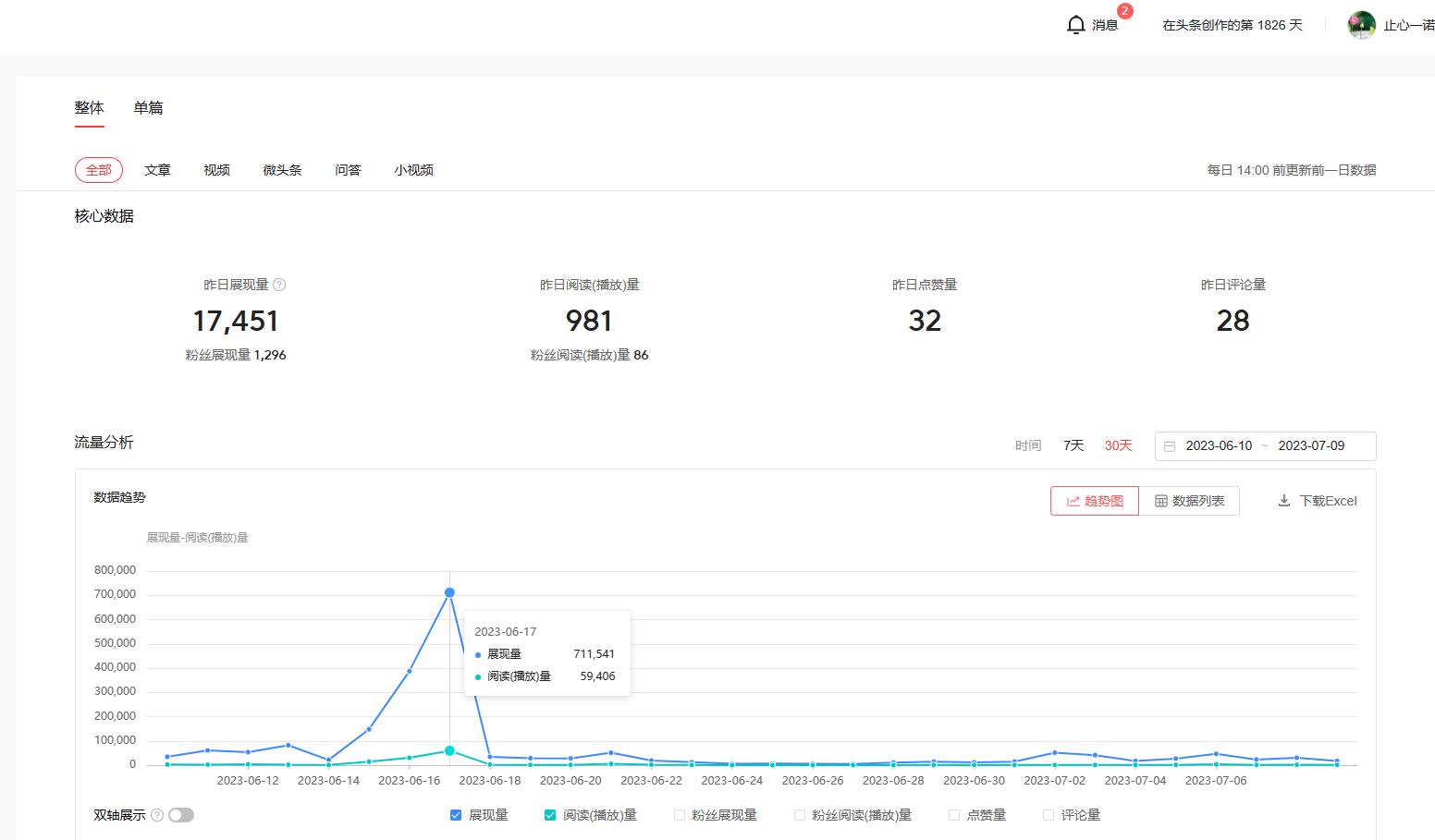Image resolution: width=1435 pixels, height=840 pixels.
Task: Enable the 粉丝展现量 checkbox
Action: click(680, 815)
